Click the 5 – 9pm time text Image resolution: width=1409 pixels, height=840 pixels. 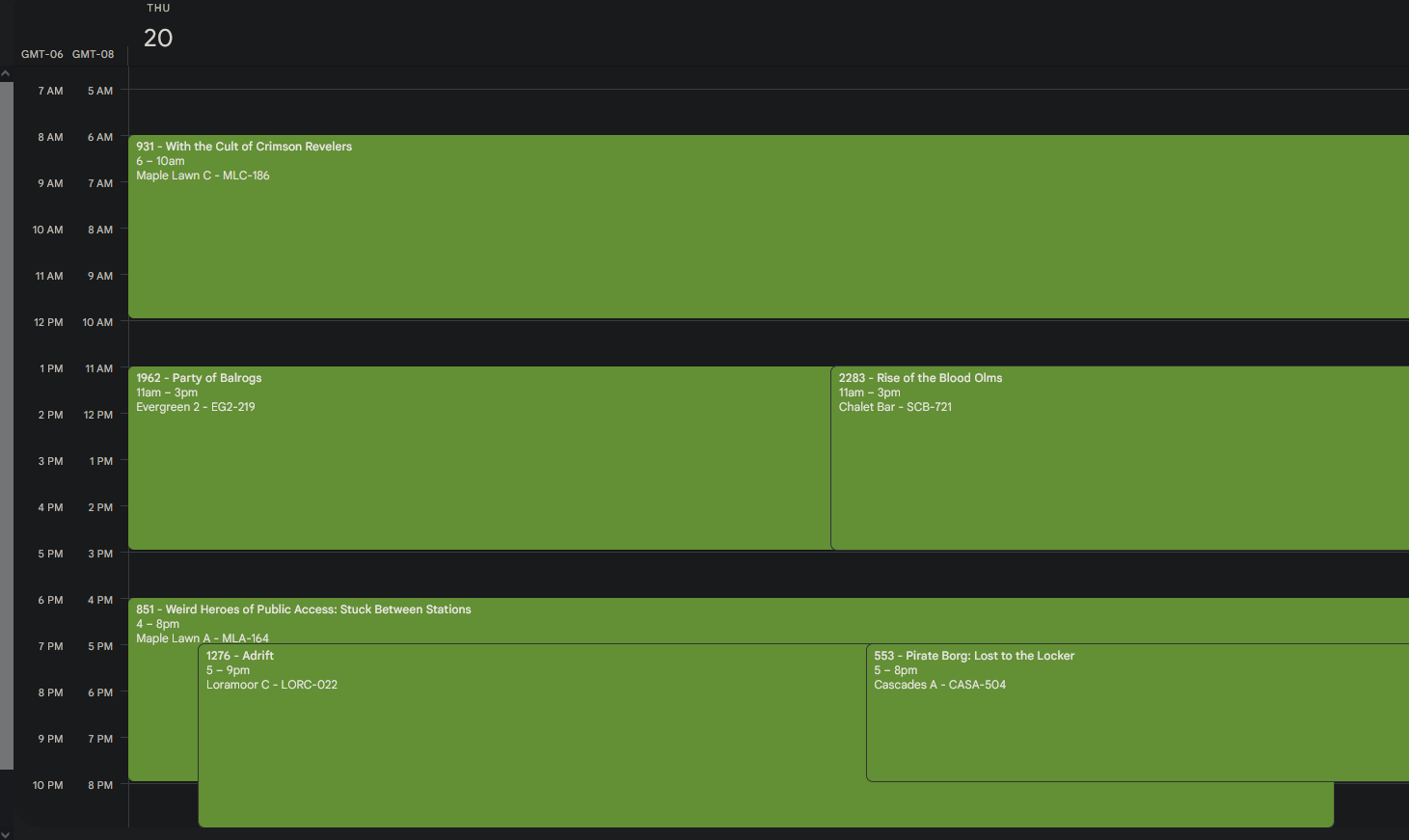228,670
